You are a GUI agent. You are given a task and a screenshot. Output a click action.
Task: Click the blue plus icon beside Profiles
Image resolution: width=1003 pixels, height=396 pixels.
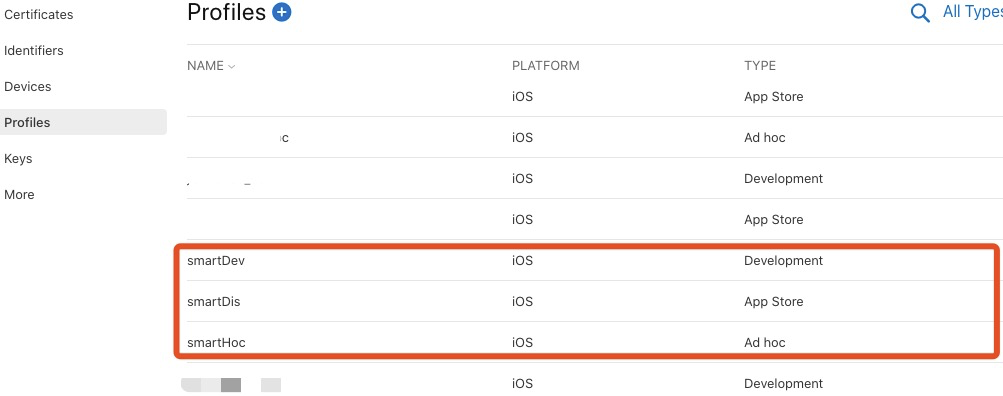pyautogui.click(x=281, y=12)
